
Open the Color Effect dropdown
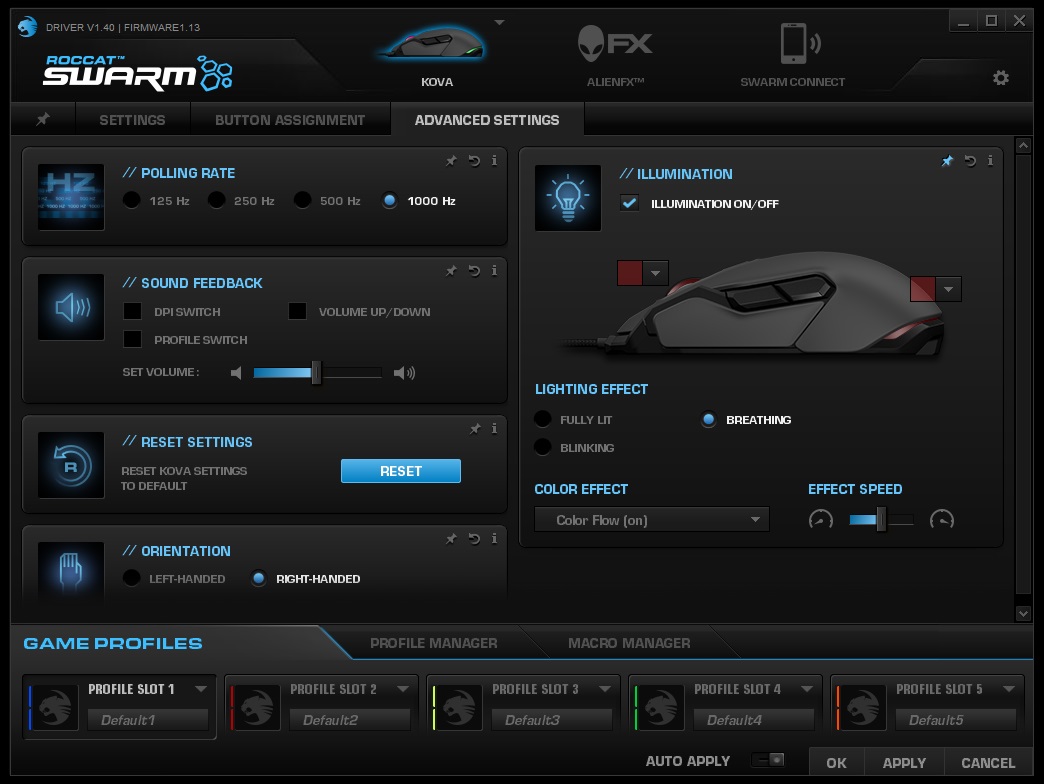[x=652, y=520]
